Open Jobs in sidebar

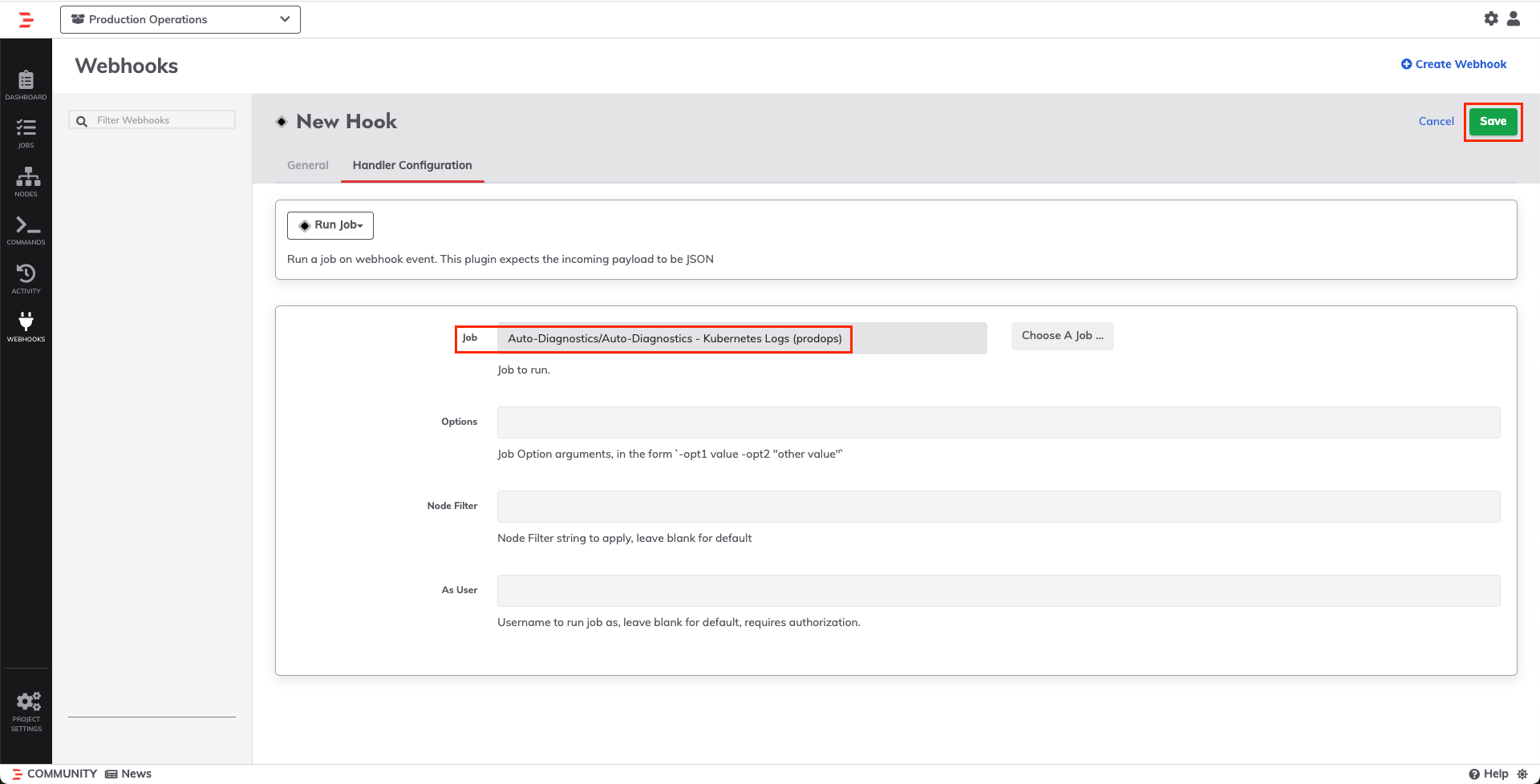[x=26, y=134]
